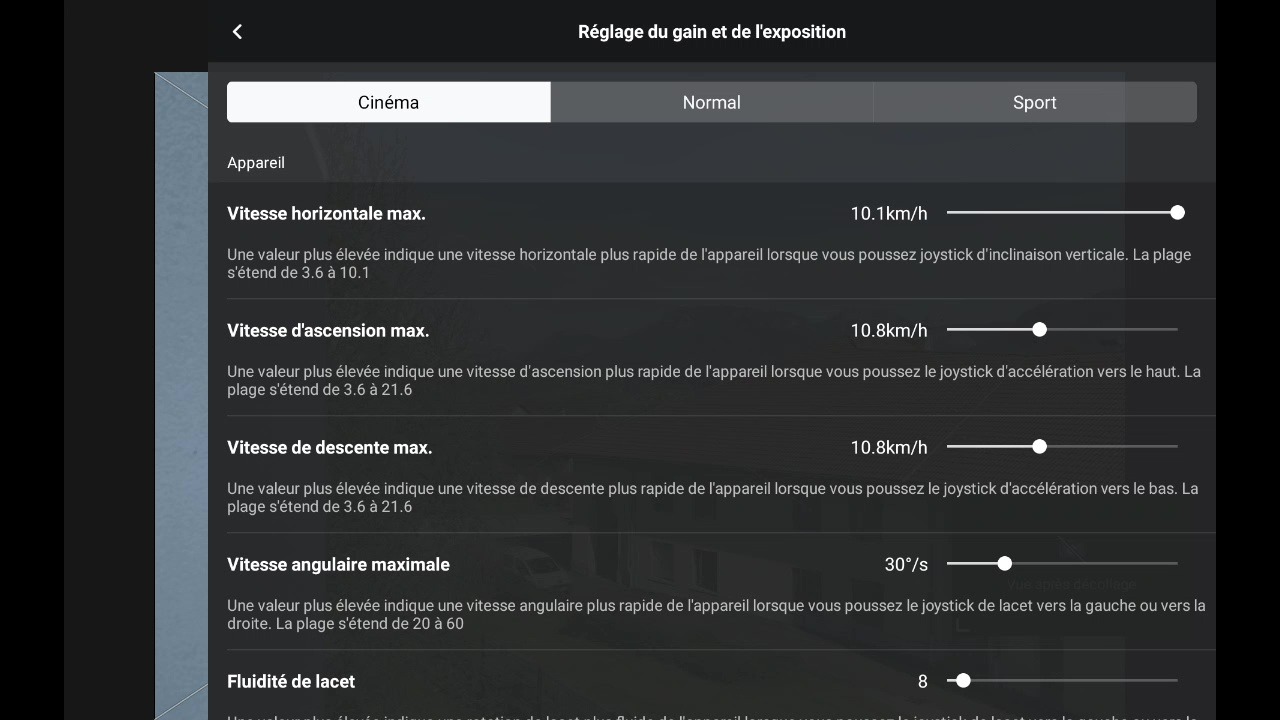This screenshot has width=1280, height=720.
Task: Click the Vitesse angulaire maximale label
Action: (338, 564)
